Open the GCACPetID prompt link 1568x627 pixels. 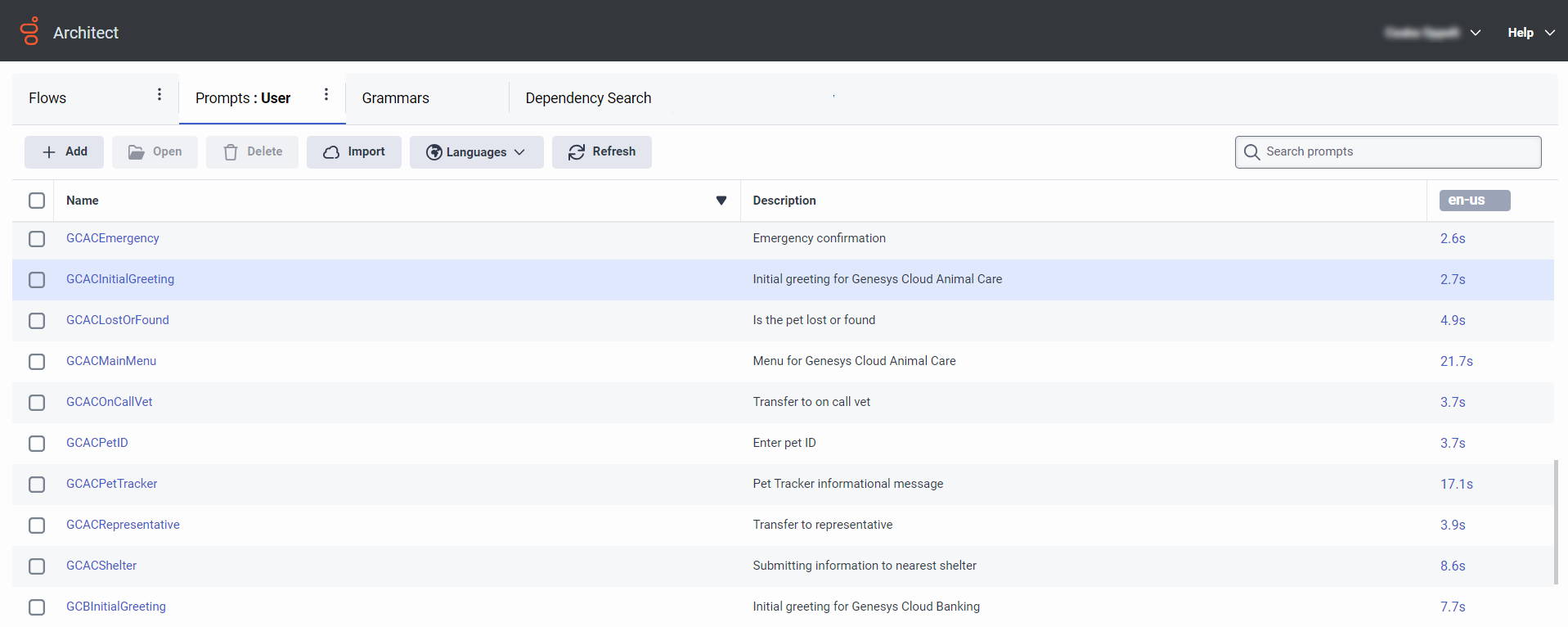[x=97, y=443]
